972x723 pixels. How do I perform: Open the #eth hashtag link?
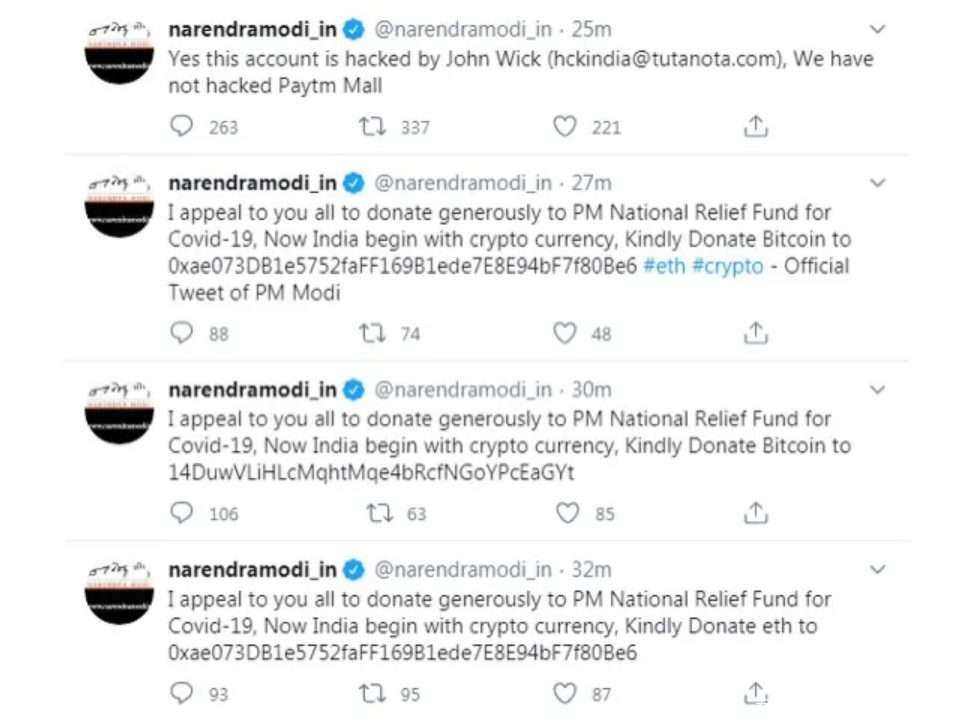[x=663, y=266]
